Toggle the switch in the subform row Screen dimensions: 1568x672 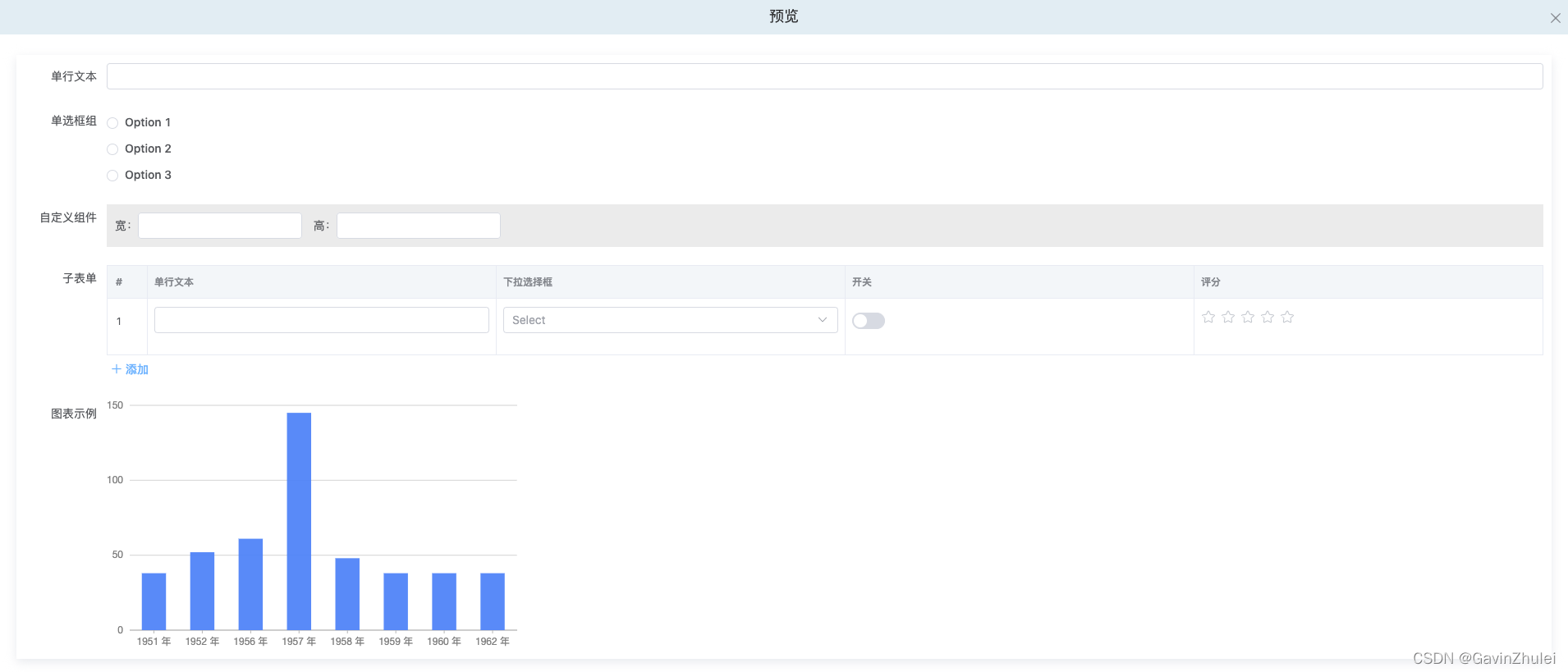tap(868, 321)
